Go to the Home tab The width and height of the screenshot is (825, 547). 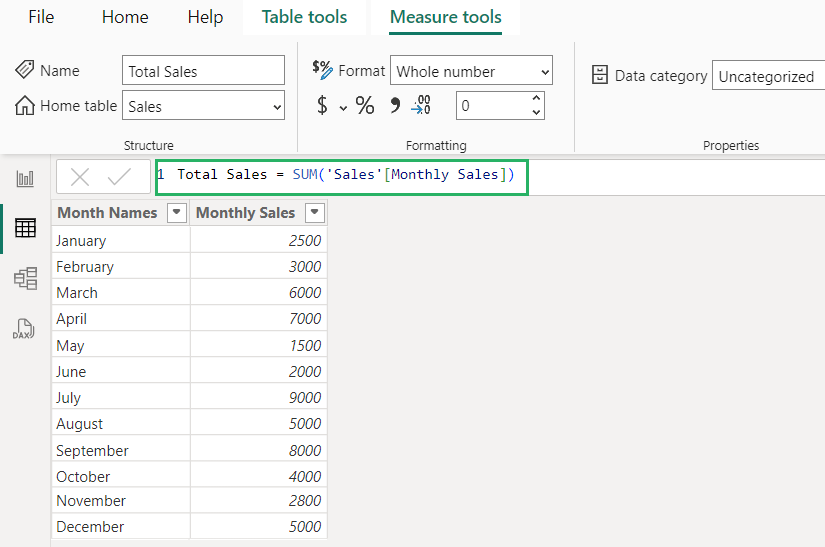125,17
